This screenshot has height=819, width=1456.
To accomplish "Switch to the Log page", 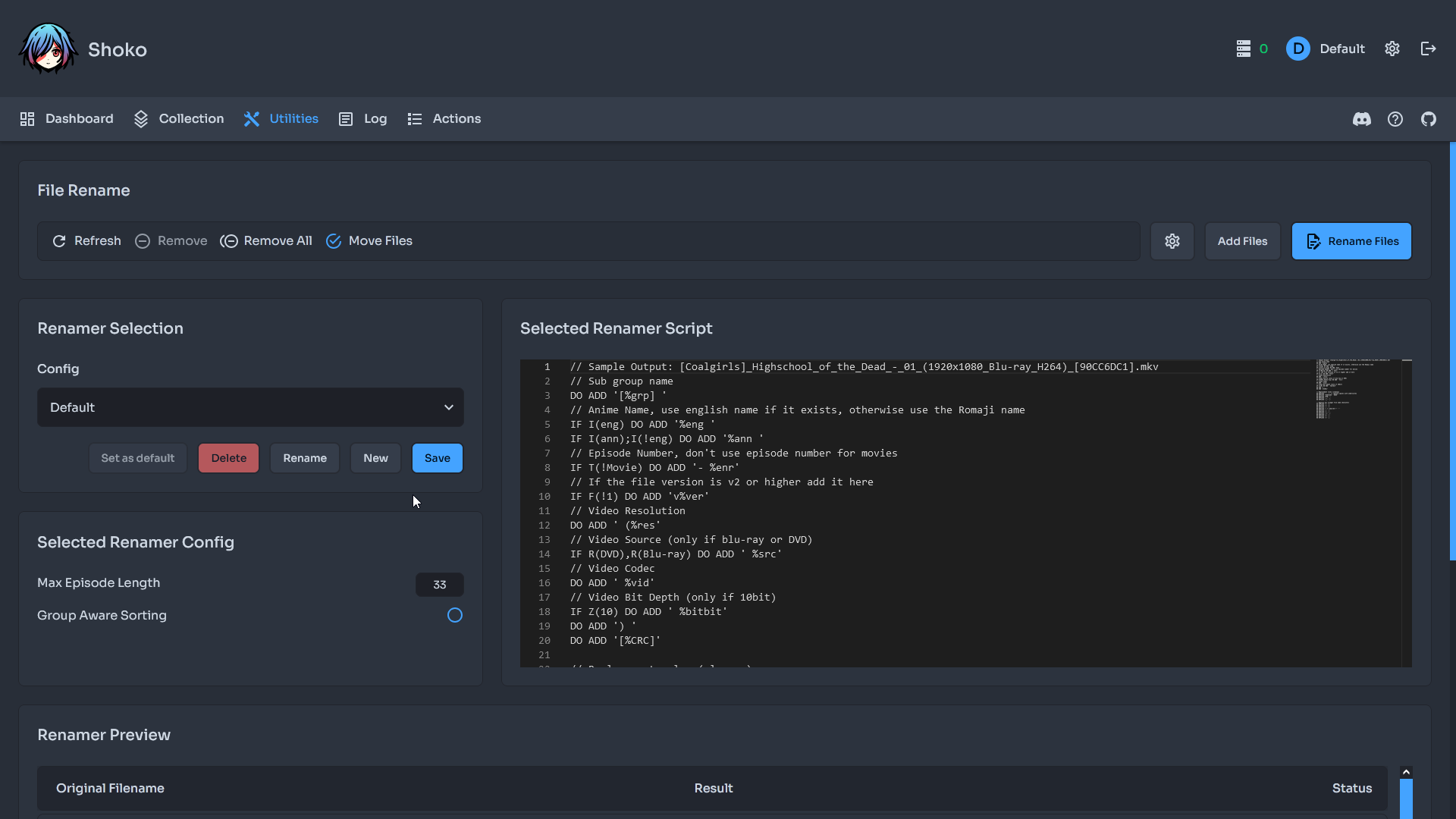I will pyautogui.click(x=362, y=119).
